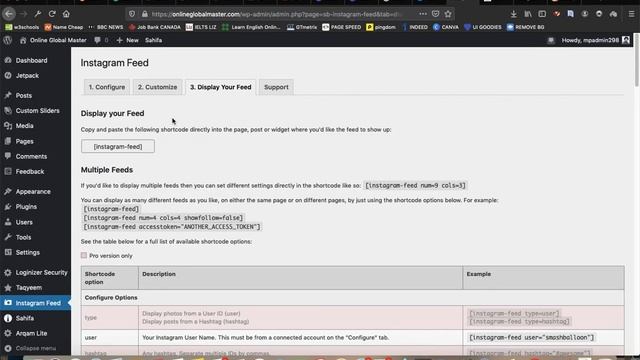Viewport: 640px width, 360px height.
Task: Click the padlock site security icon
Action: tap(144, 14)
